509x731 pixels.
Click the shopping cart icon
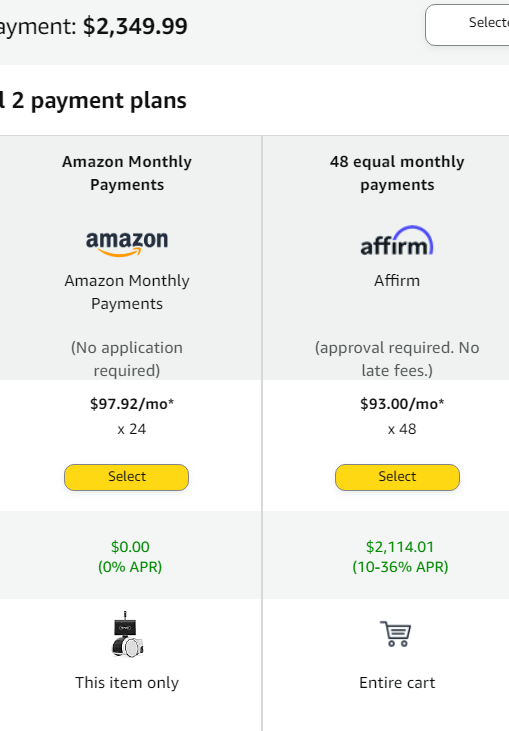(x=396, y=634)
